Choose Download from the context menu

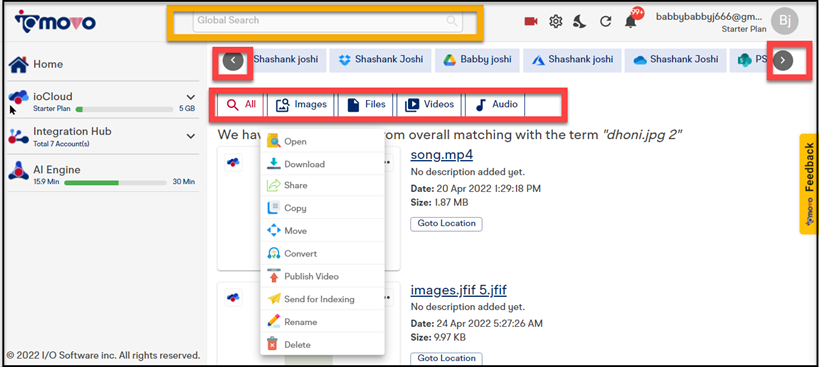click(x=322, y=164)
